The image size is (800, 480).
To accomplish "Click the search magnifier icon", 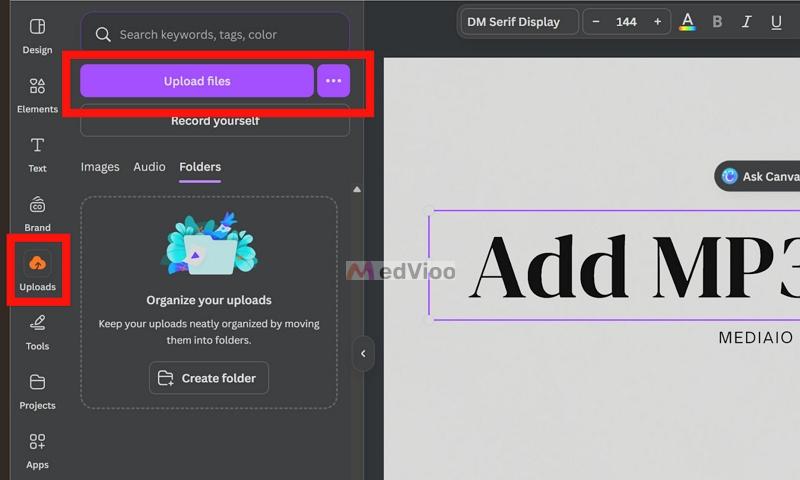I will coord(103,35).
